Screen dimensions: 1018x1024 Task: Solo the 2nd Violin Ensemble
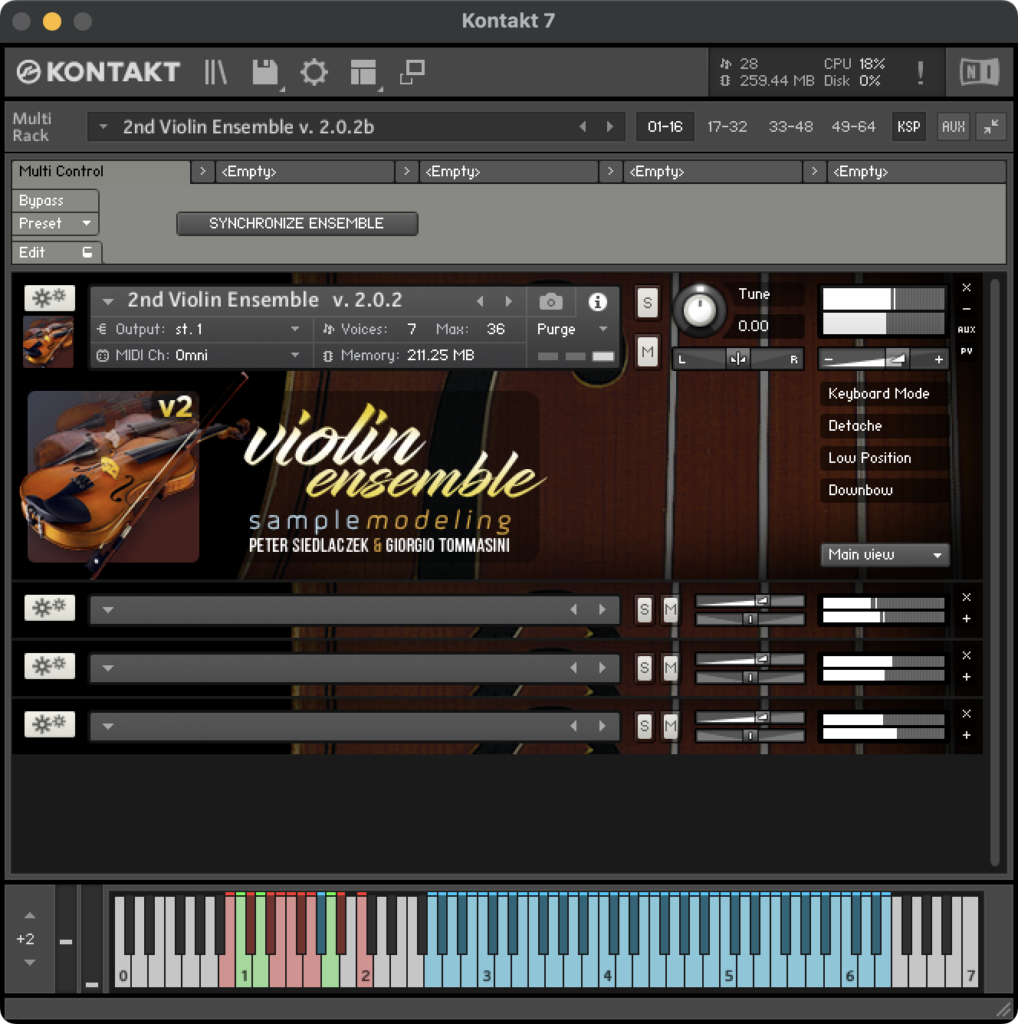click(646, 302)
